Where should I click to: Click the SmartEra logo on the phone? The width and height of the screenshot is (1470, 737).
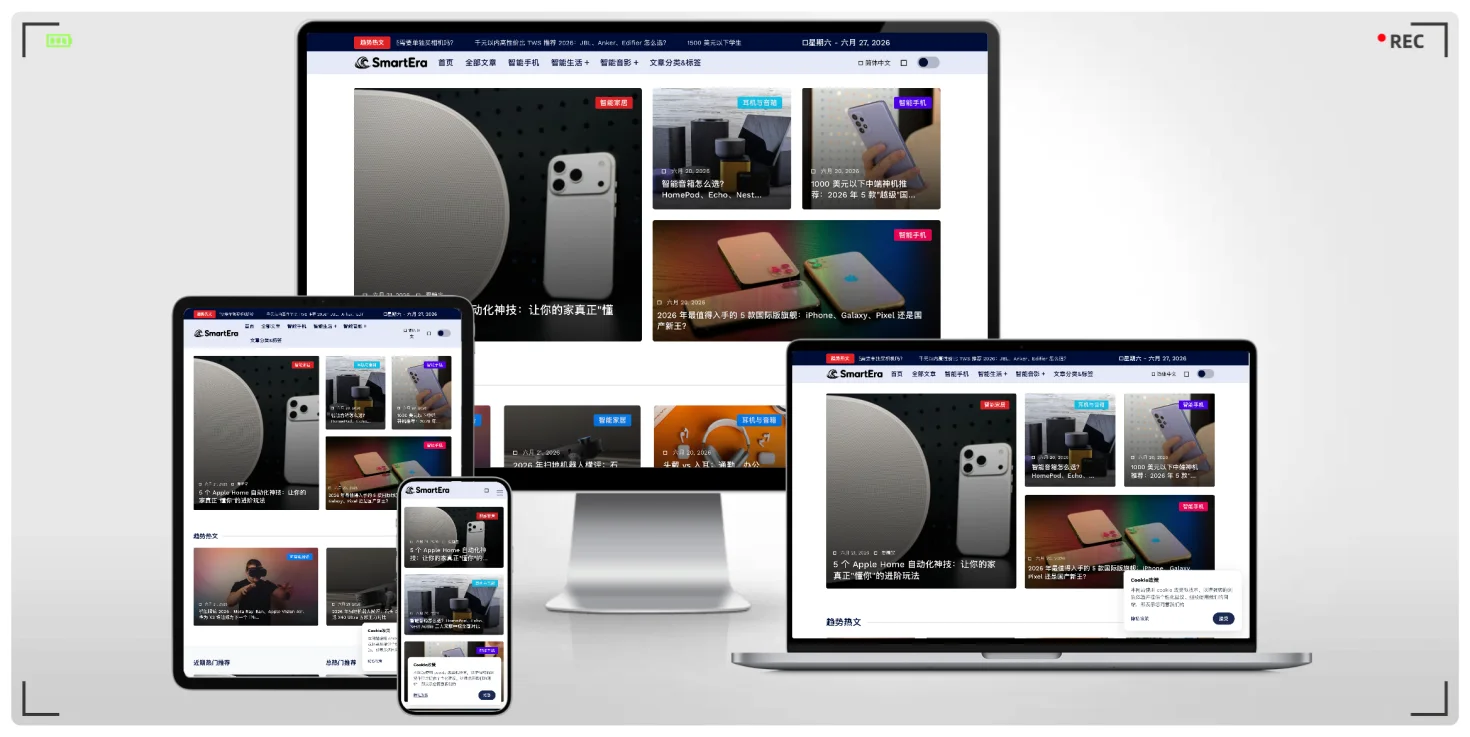427,490
